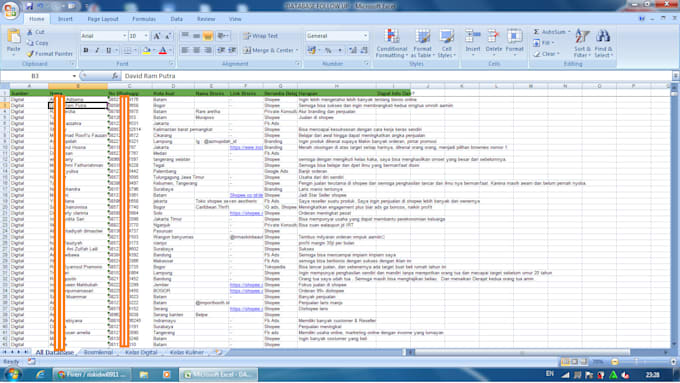
Task: Click the Insert Function fx icon
Action: pyautogui.click(x=115, y=76)
